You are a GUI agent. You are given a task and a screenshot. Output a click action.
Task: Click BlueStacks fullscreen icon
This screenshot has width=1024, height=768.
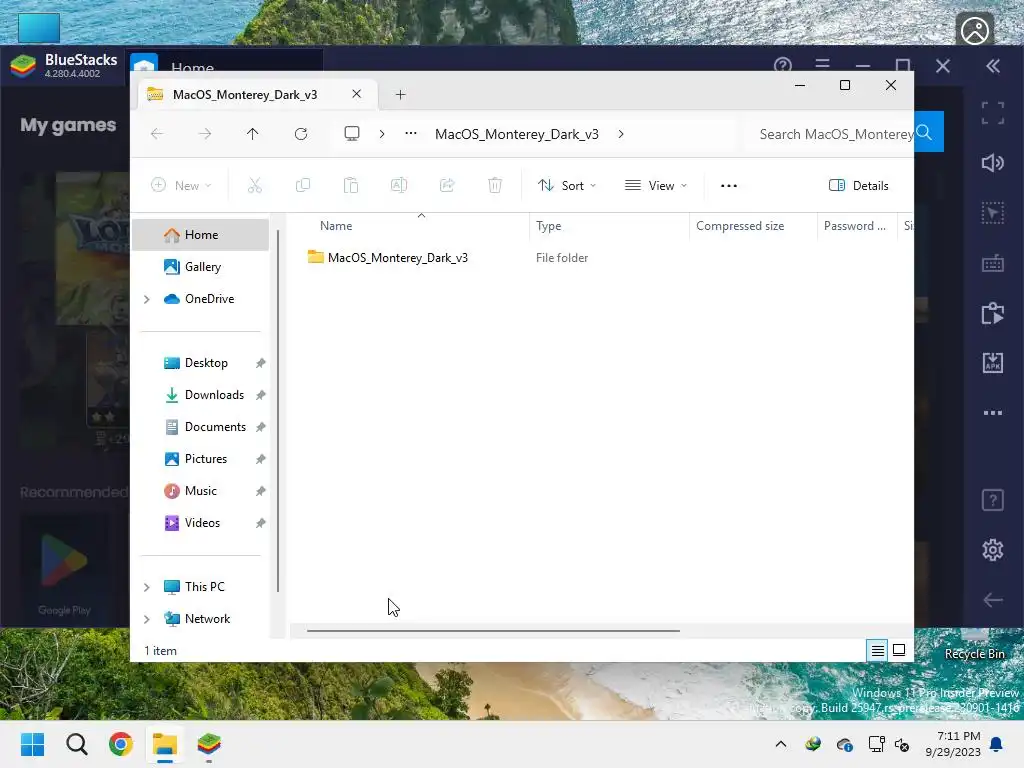point(993,112)
